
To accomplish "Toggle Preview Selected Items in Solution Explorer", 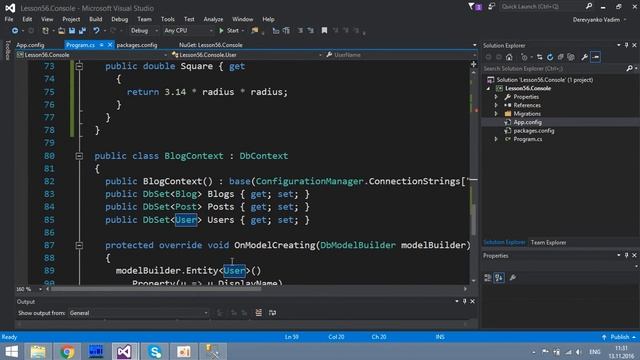I will 596,57.
